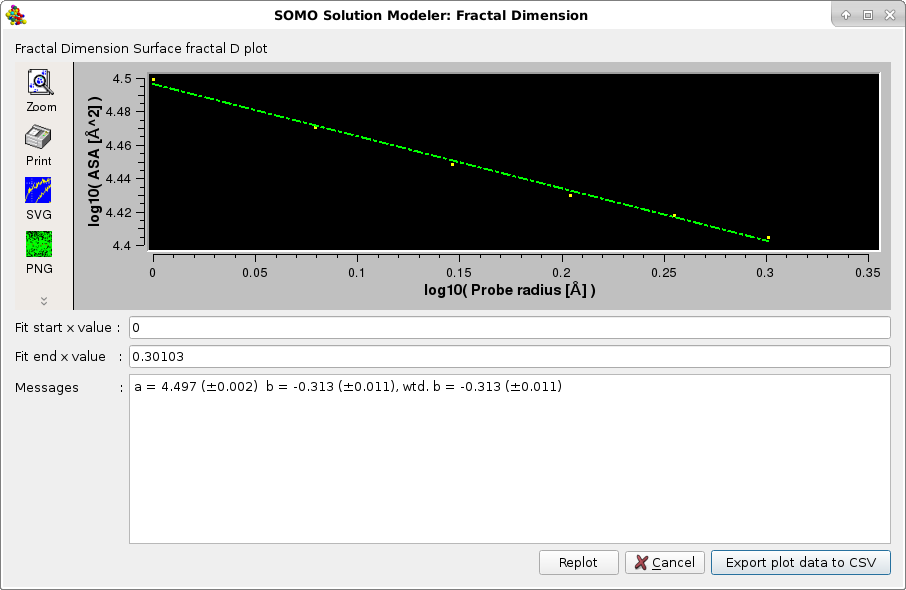906x590 pixels.
Task: Print the fractal dimension plot
Action: [x=39, y=143]
